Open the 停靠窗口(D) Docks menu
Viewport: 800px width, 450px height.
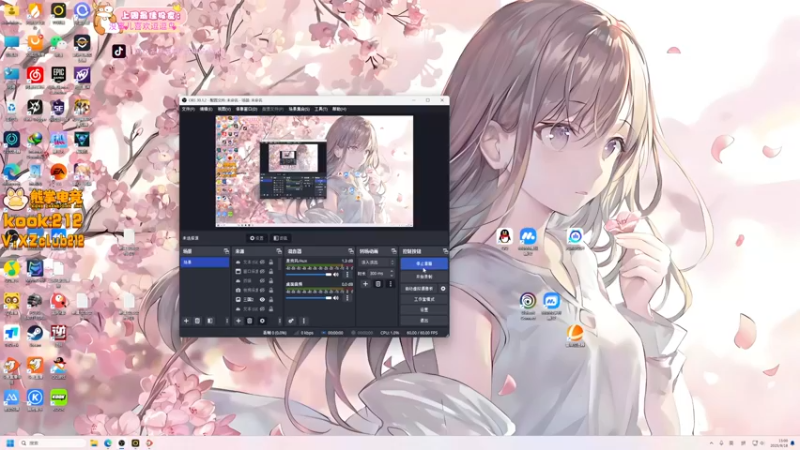[246, 109]
